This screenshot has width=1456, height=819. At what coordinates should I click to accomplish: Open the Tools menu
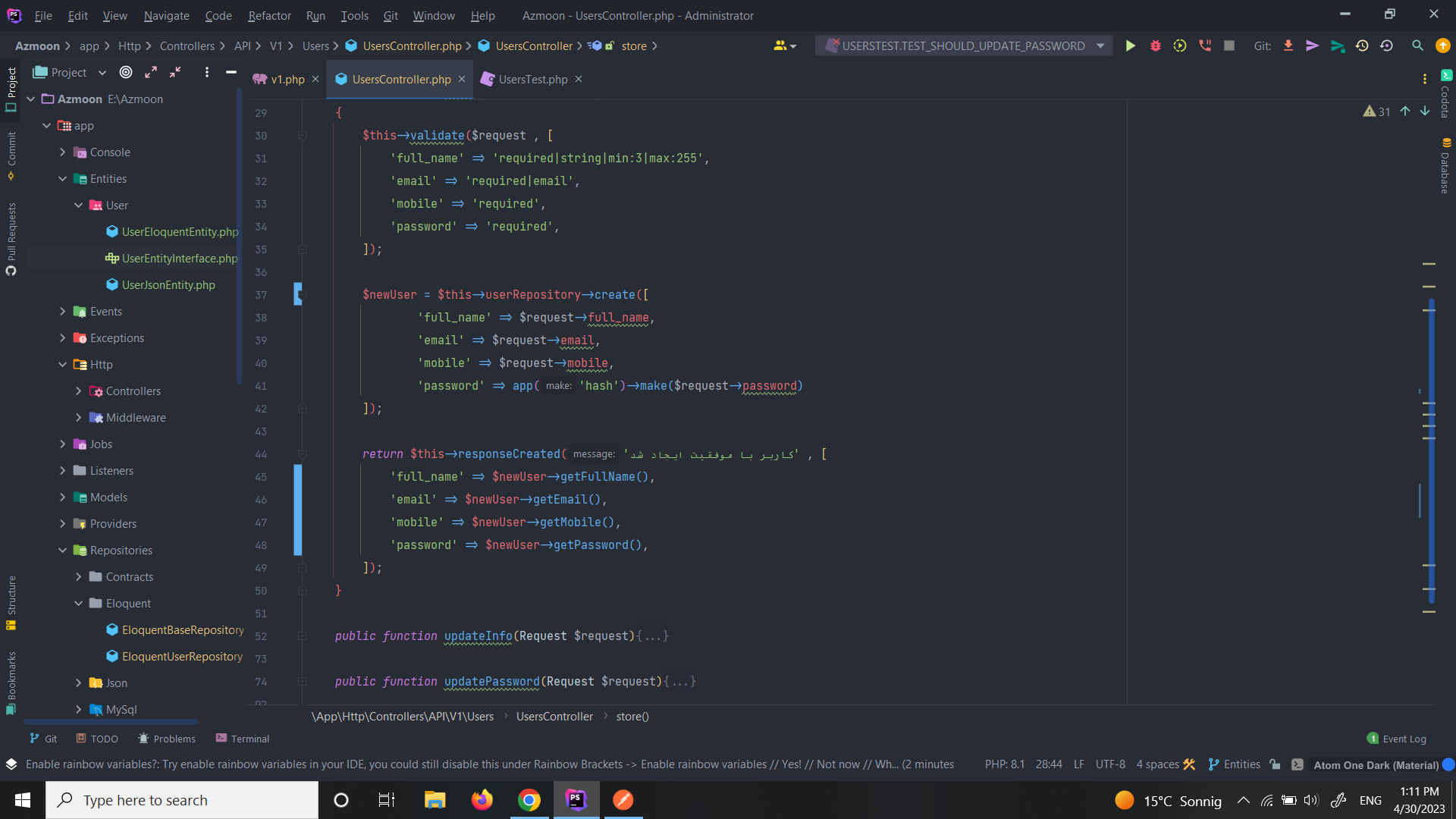[354, 15]
